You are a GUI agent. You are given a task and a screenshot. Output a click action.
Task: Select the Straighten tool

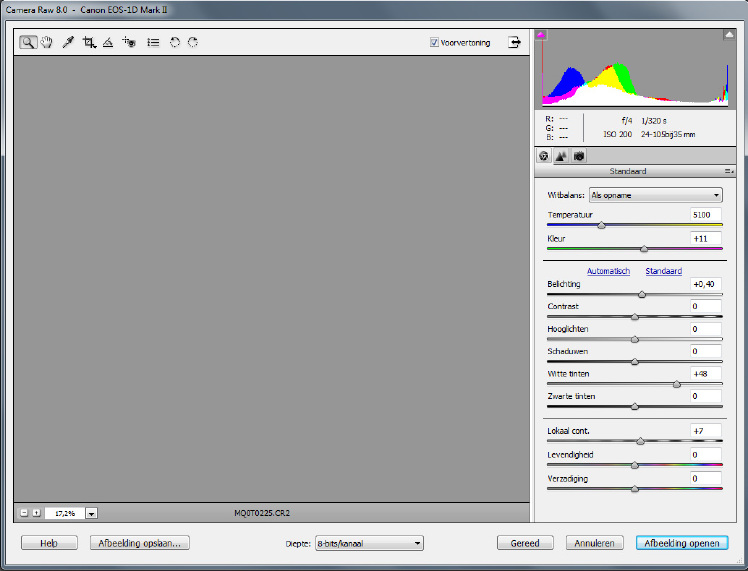click(x=108, y=42)
